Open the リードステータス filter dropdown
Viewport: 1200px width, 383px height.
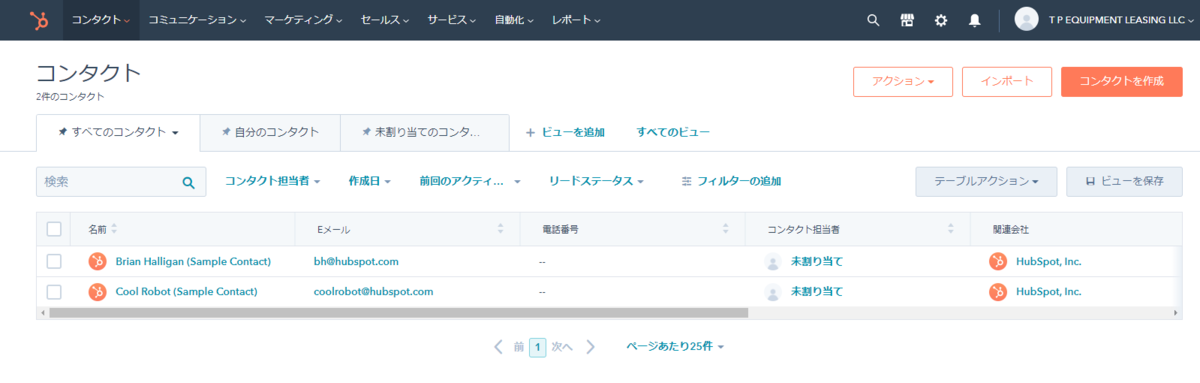[x=596, y=181]
